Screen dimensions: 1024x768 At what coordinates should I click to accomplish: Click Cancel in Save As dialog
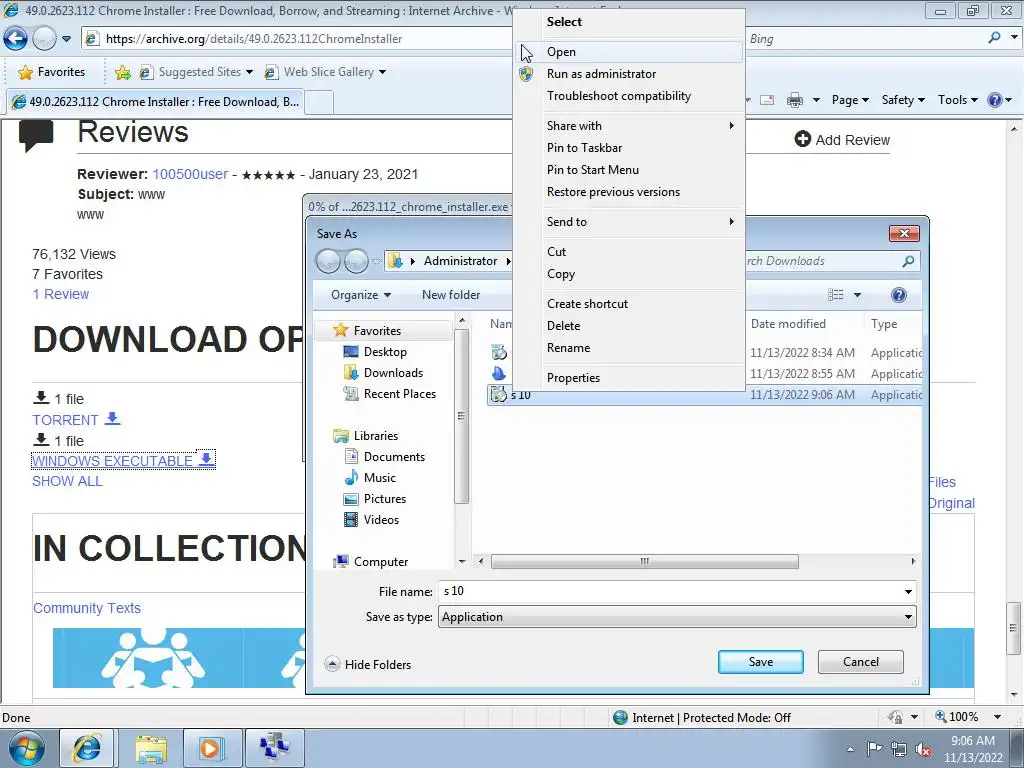point(861,662)
